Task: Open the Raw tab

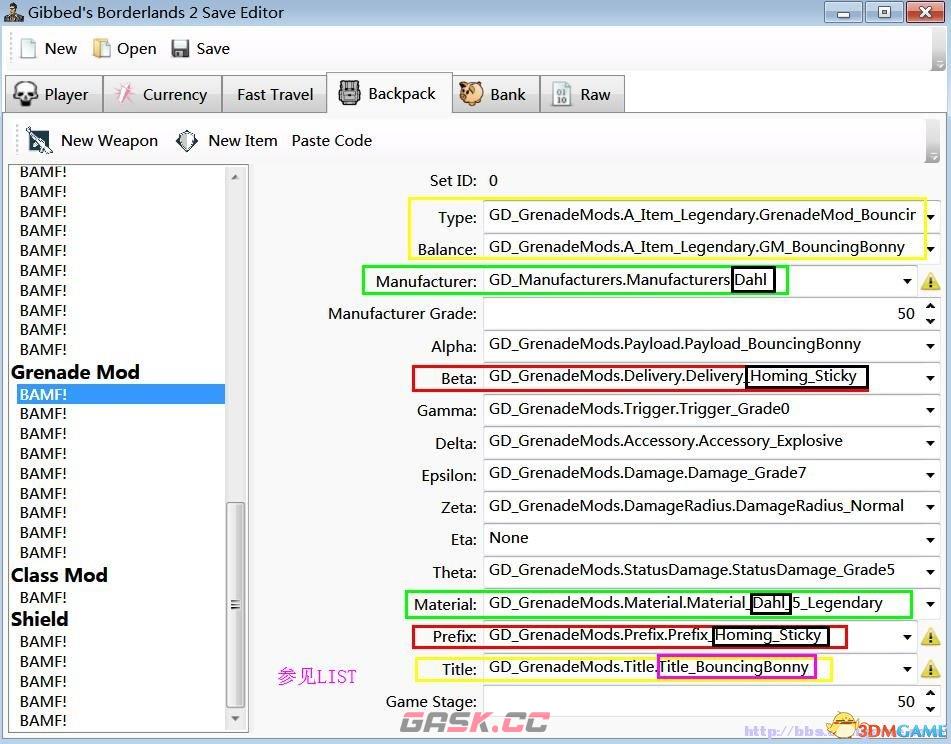Action: point(582,94)
